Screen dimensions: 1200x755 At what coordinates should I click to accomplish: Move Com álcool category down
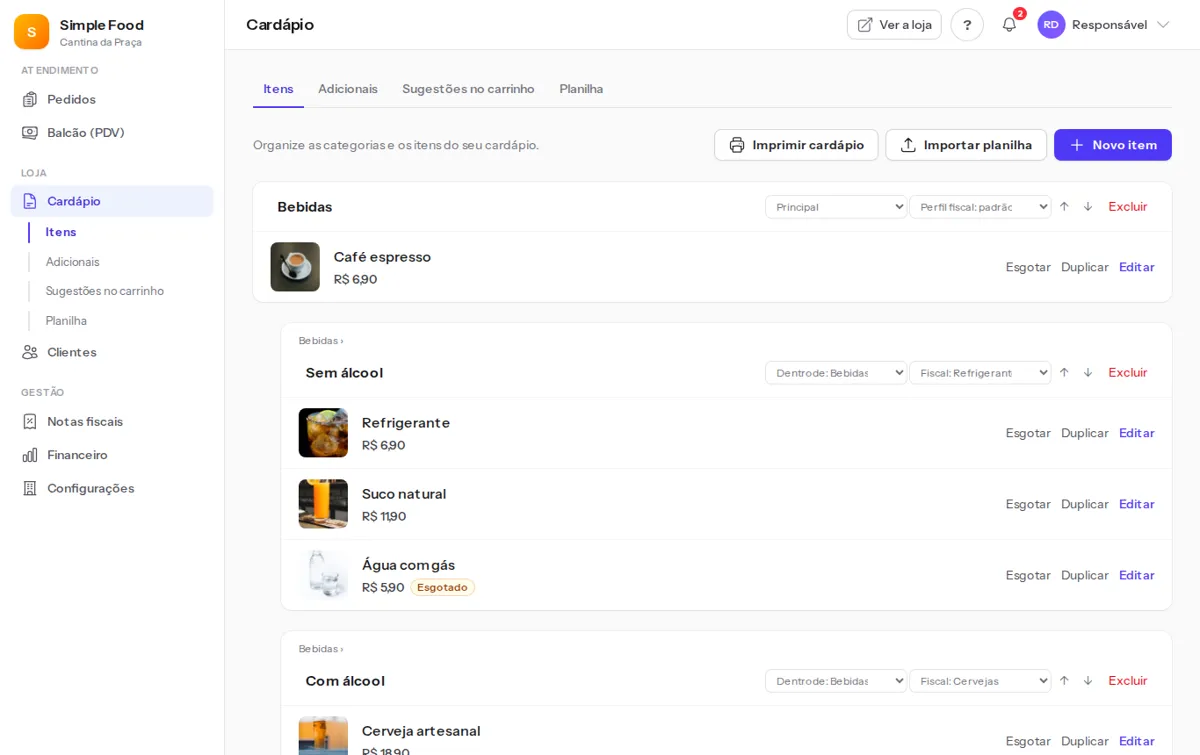pos(1088,681)
